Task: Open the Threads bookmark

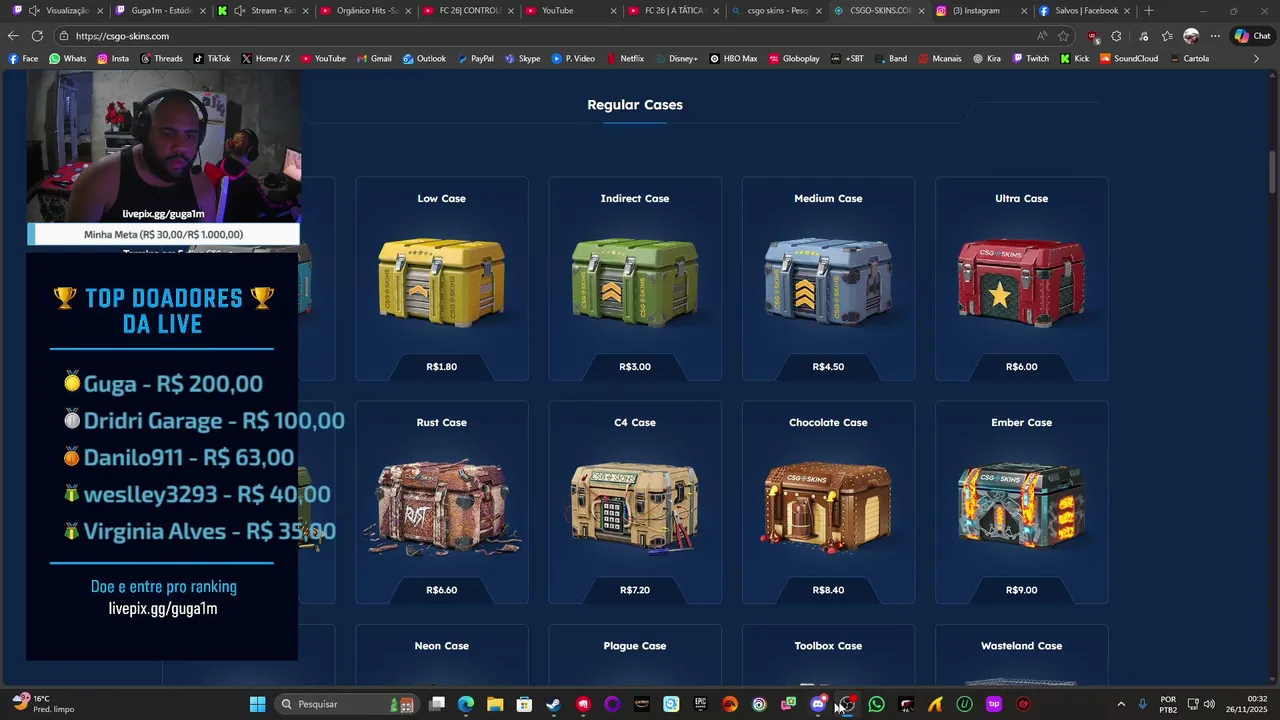Action: [x=161, y=59]
